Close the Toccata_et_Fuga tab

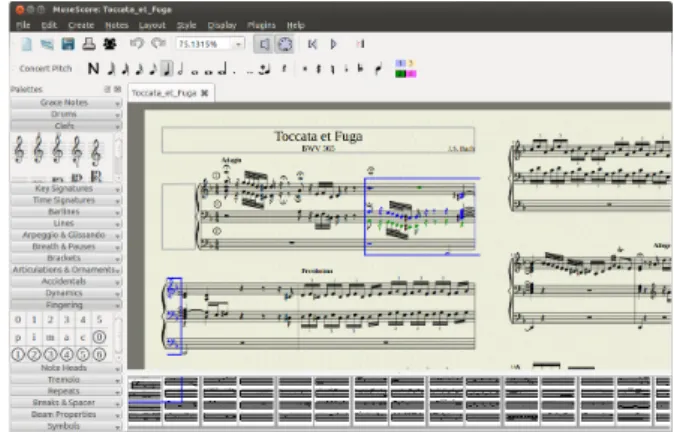point(205,93)
